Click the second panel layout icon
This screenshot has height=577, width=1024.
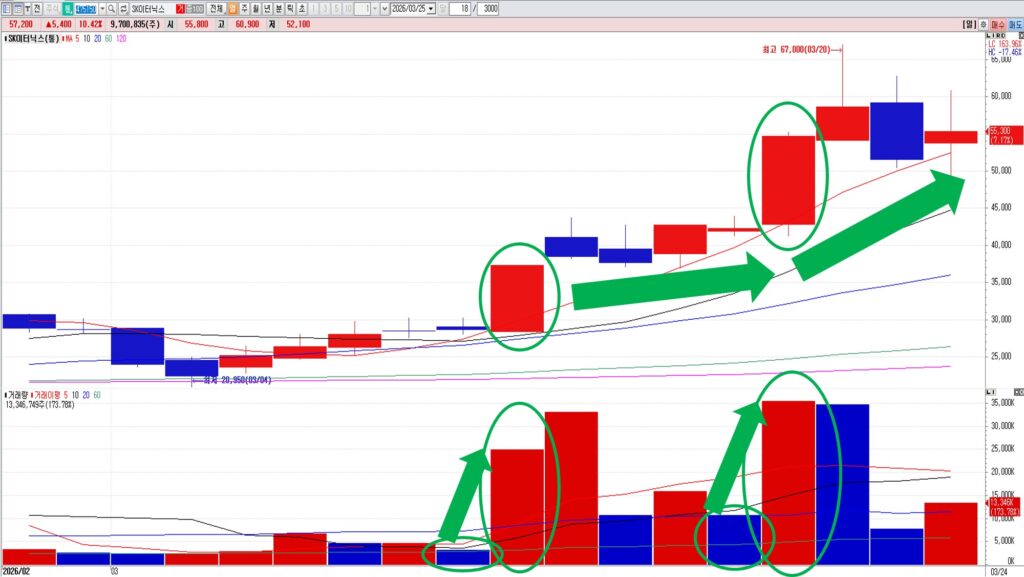pyautogui.click(x=19, y=8)
